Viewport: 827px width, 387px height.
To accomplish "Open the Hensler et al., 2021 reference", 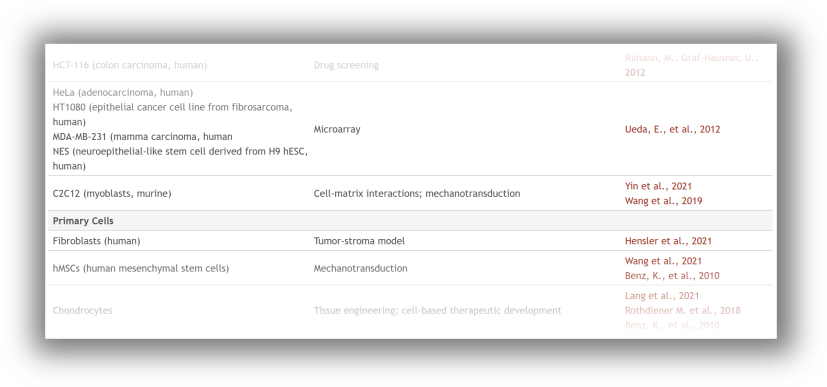I will coord(668,241).
